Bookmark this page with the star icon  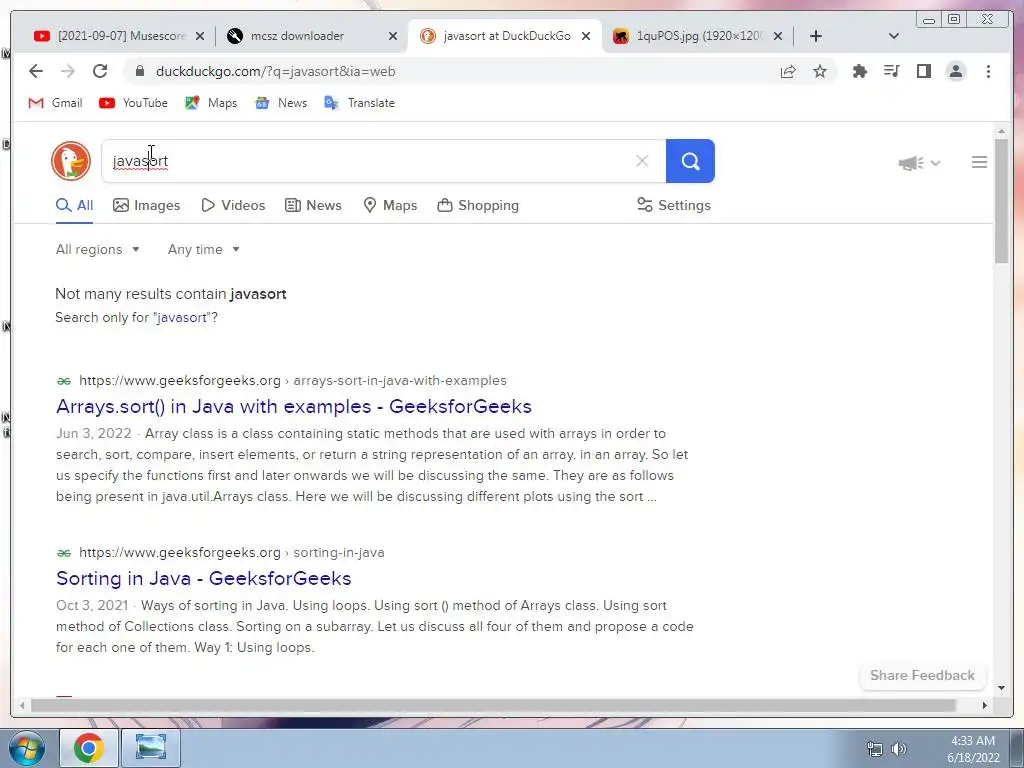pyautogui.click(x=820, y=71)
